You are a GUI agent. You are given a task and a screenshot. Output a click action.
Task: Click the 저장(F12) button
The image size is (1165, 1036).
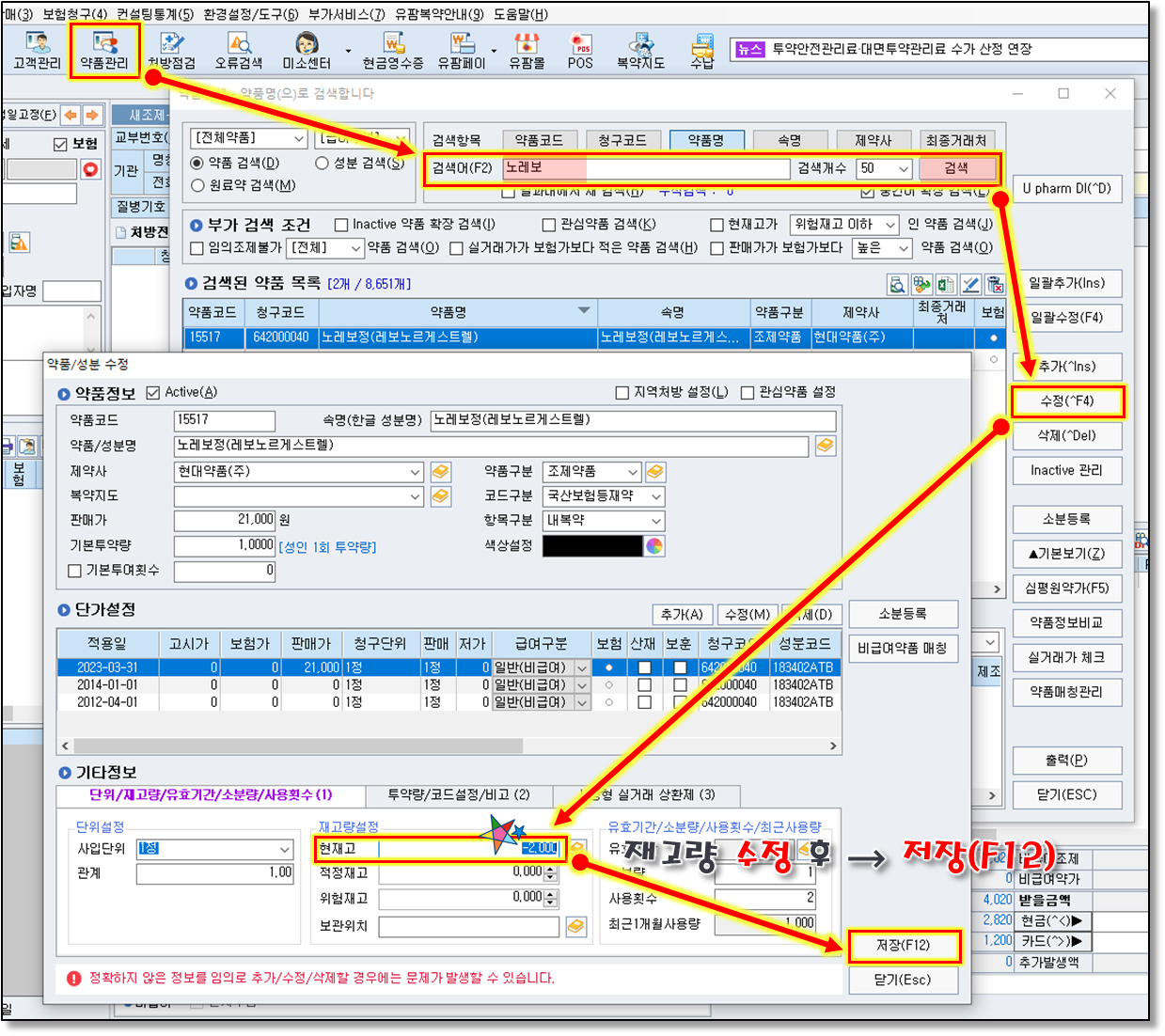pyautogui.click(x=904, y=946)
